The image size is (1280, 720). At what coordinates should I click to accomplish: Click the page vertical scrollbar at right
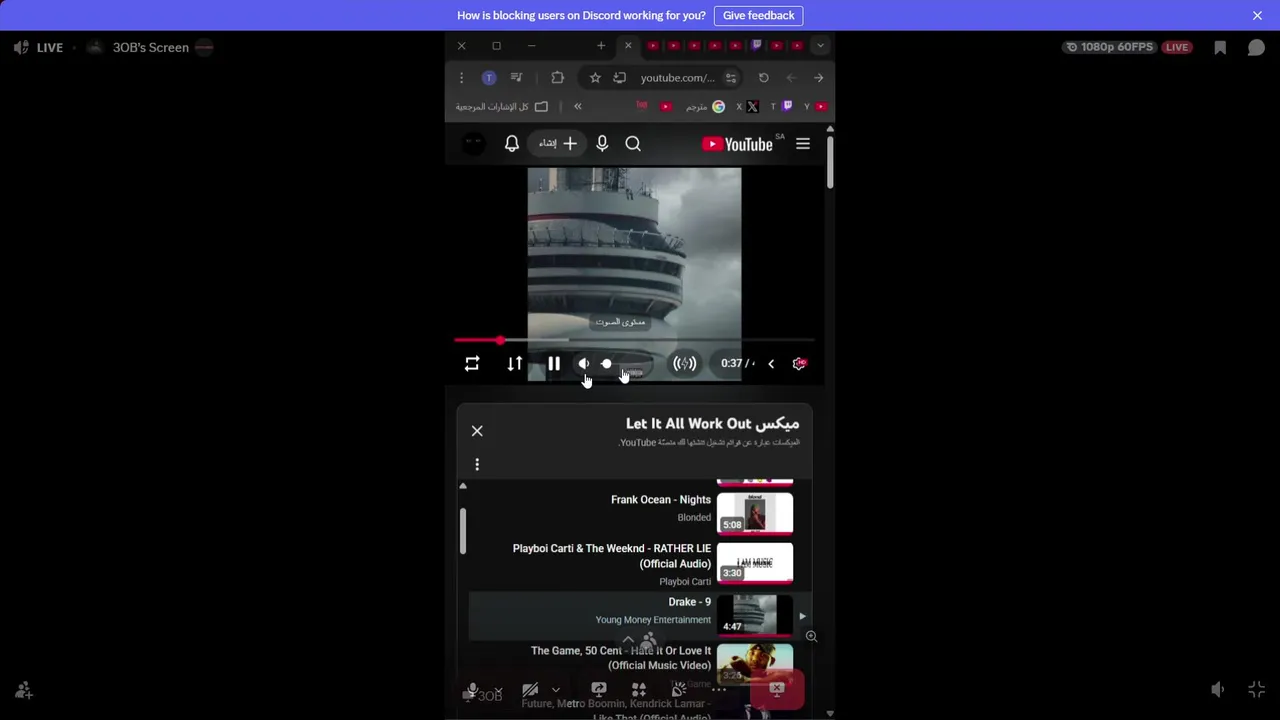(830, 160)
